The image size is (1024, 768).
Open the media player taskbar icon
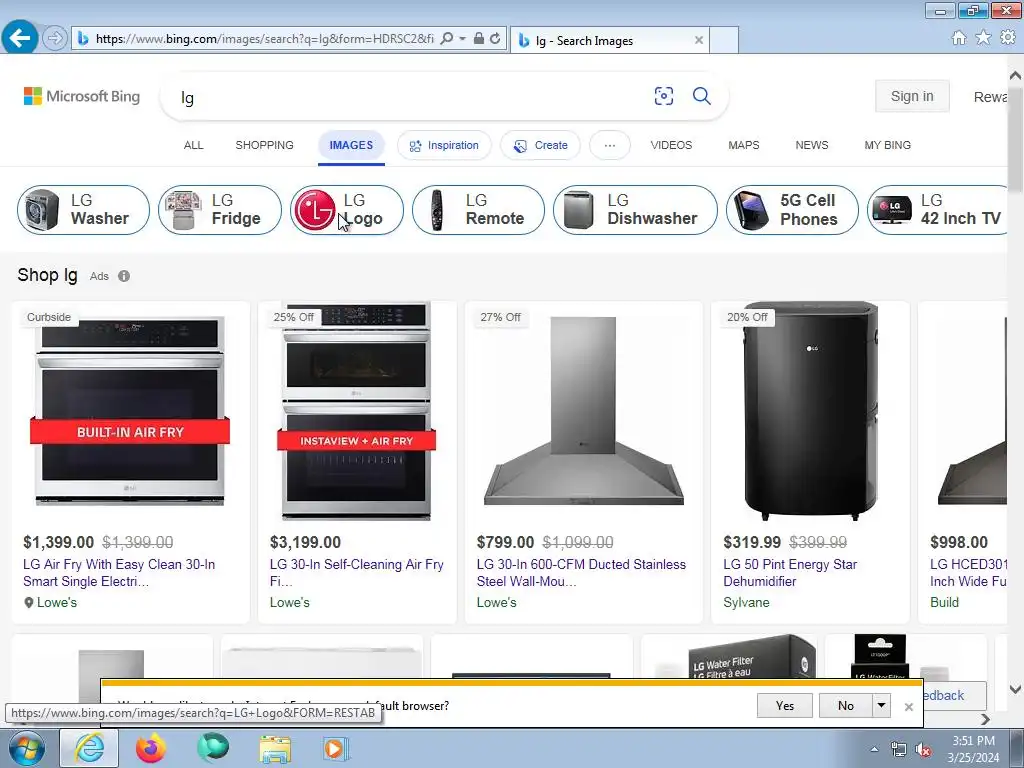click(336, 749)
